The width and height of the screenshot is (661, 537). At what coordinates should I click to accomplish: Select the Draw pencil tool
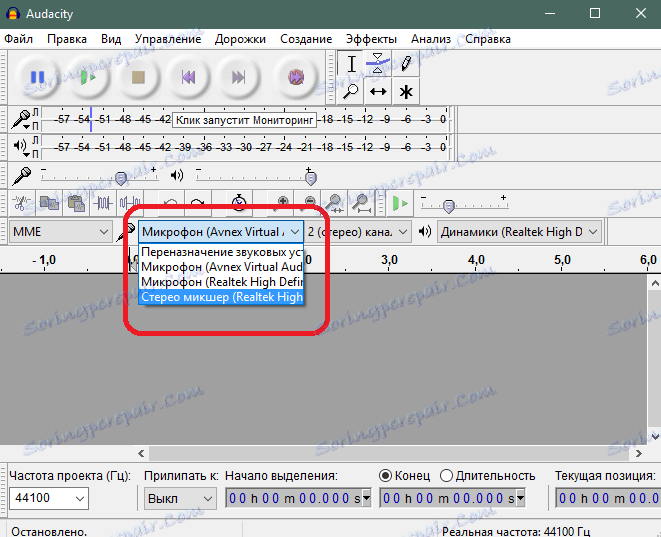406,64
